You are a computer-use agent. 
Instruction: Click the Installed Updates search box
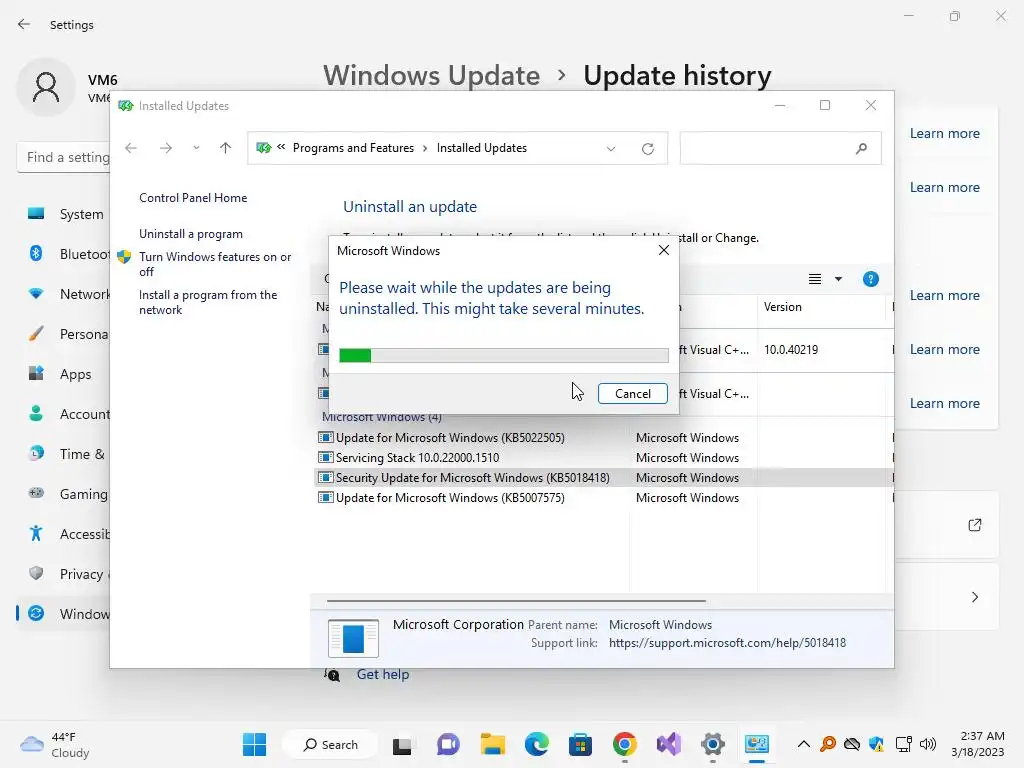[780, 148]
